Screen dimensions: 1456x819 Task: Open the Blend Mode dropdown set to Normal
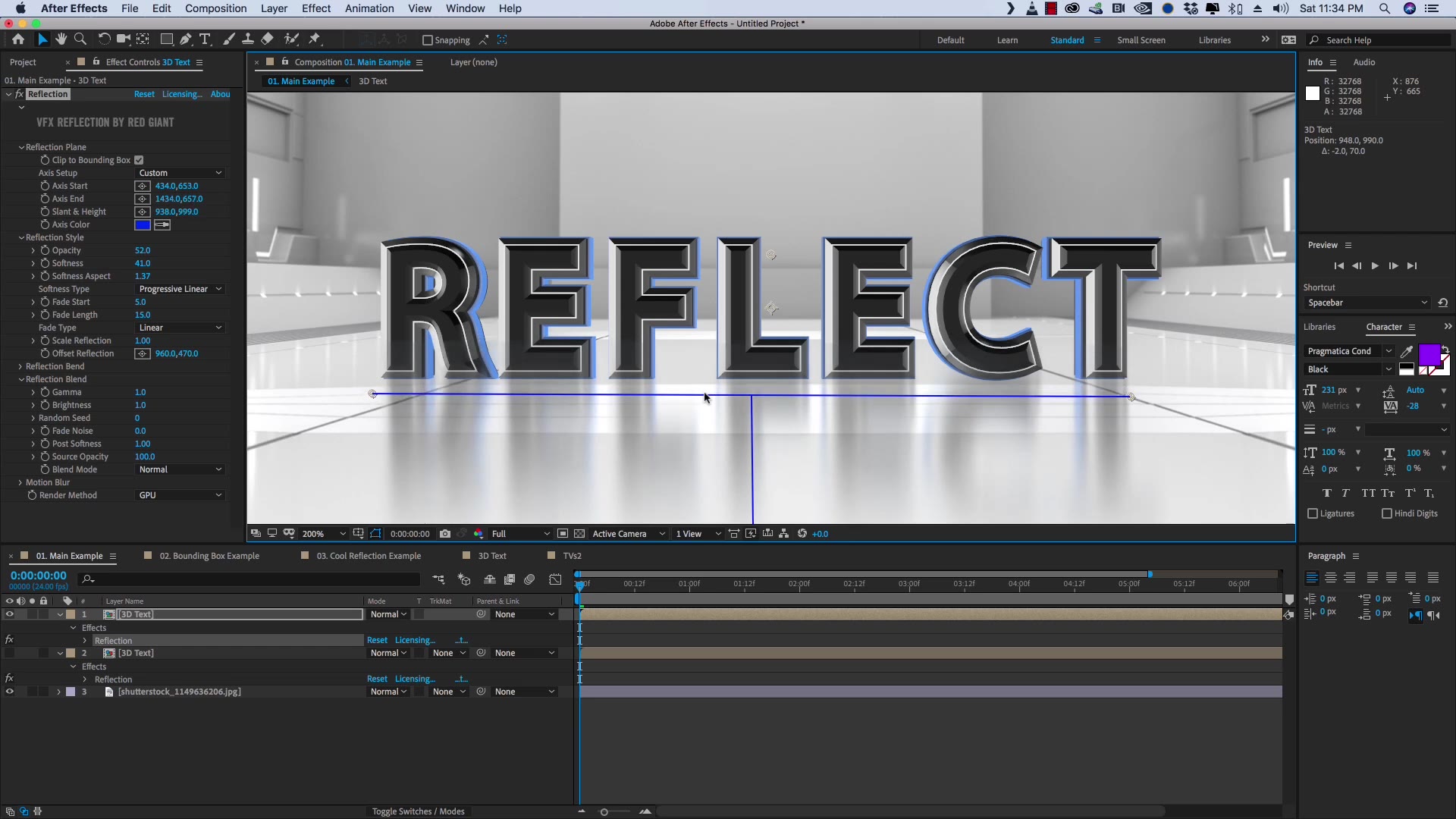coord(179,469)
